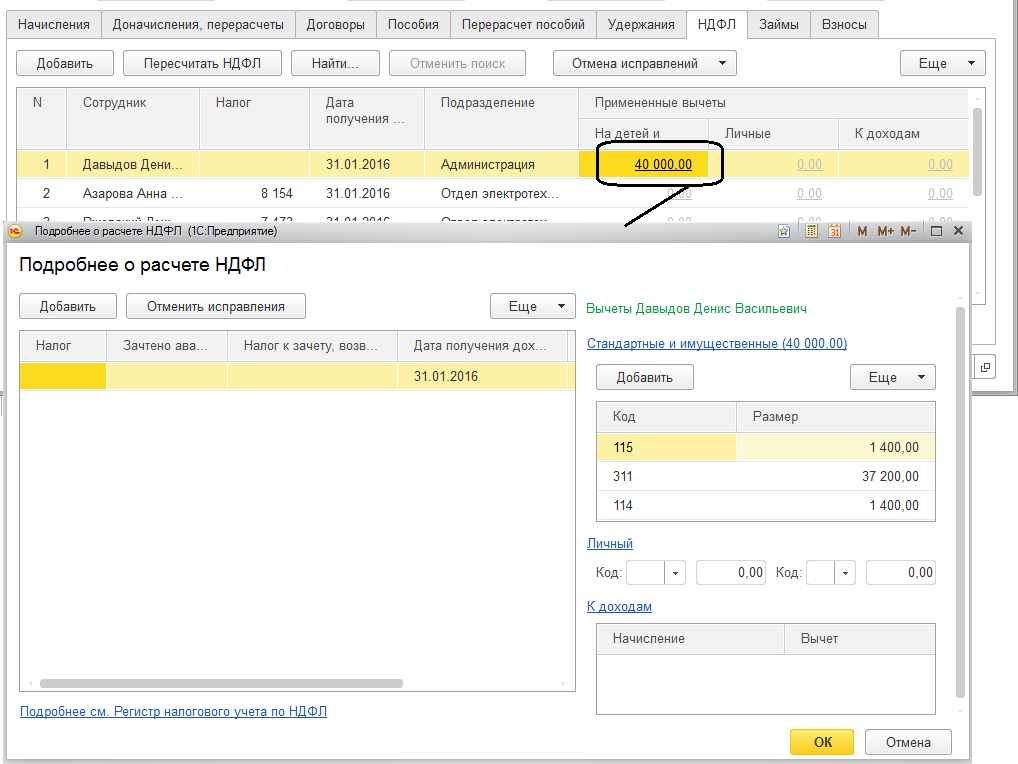Click the M memory store icon

[x=862, y=231]
